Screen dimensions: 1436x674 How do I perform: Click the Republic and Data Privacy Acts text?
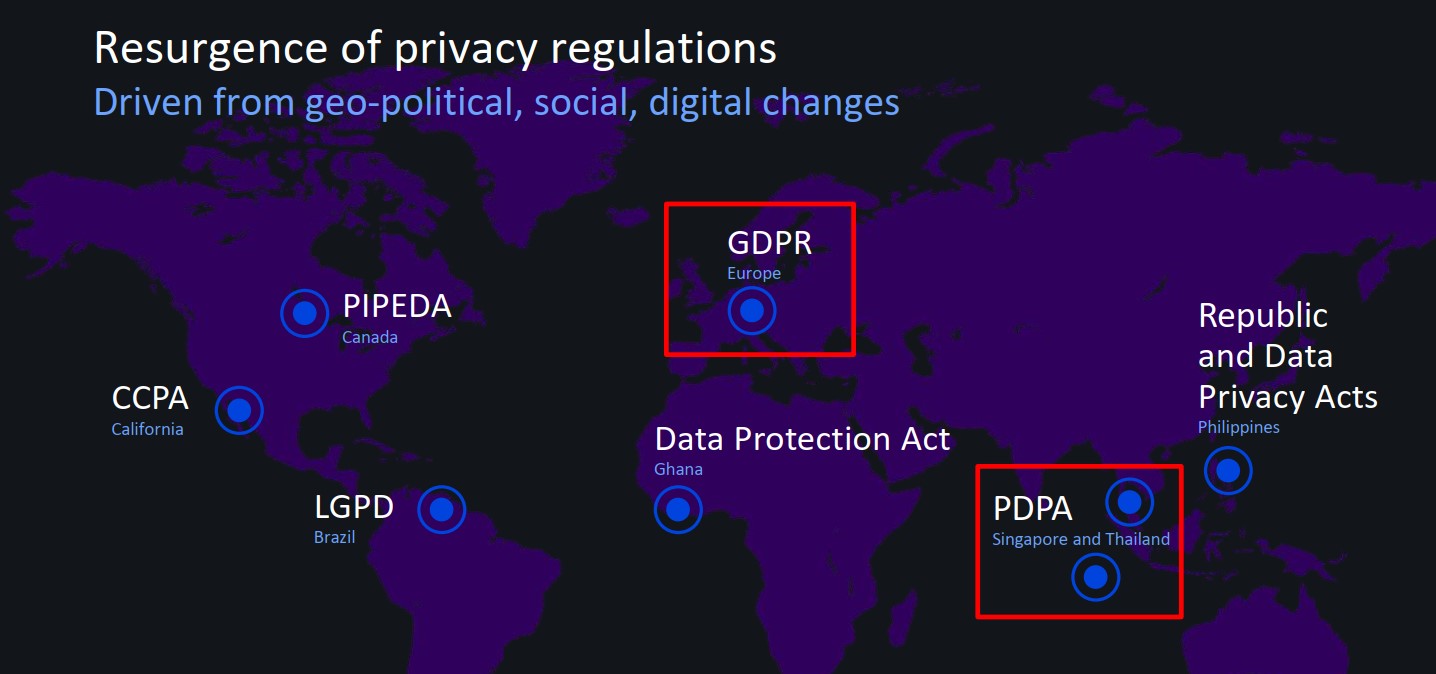[1287, 356]
